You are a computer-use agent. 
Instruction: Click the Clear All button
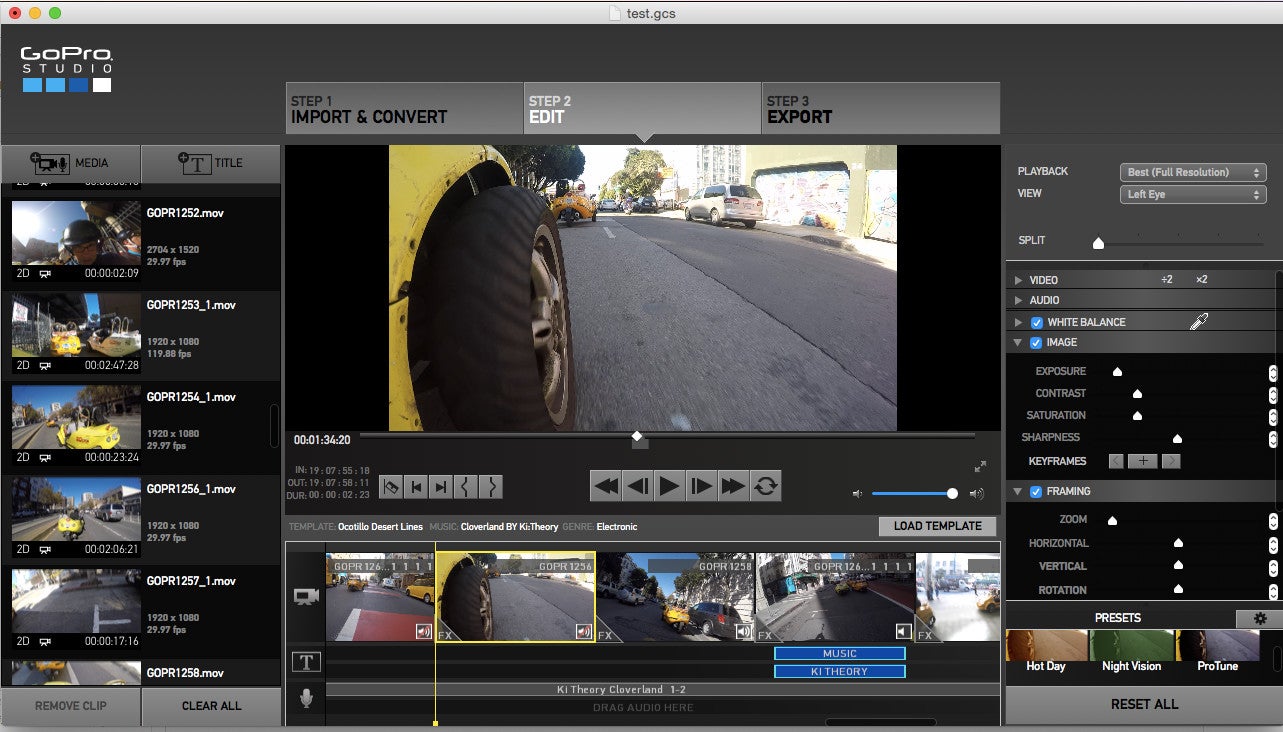(211, 705)
